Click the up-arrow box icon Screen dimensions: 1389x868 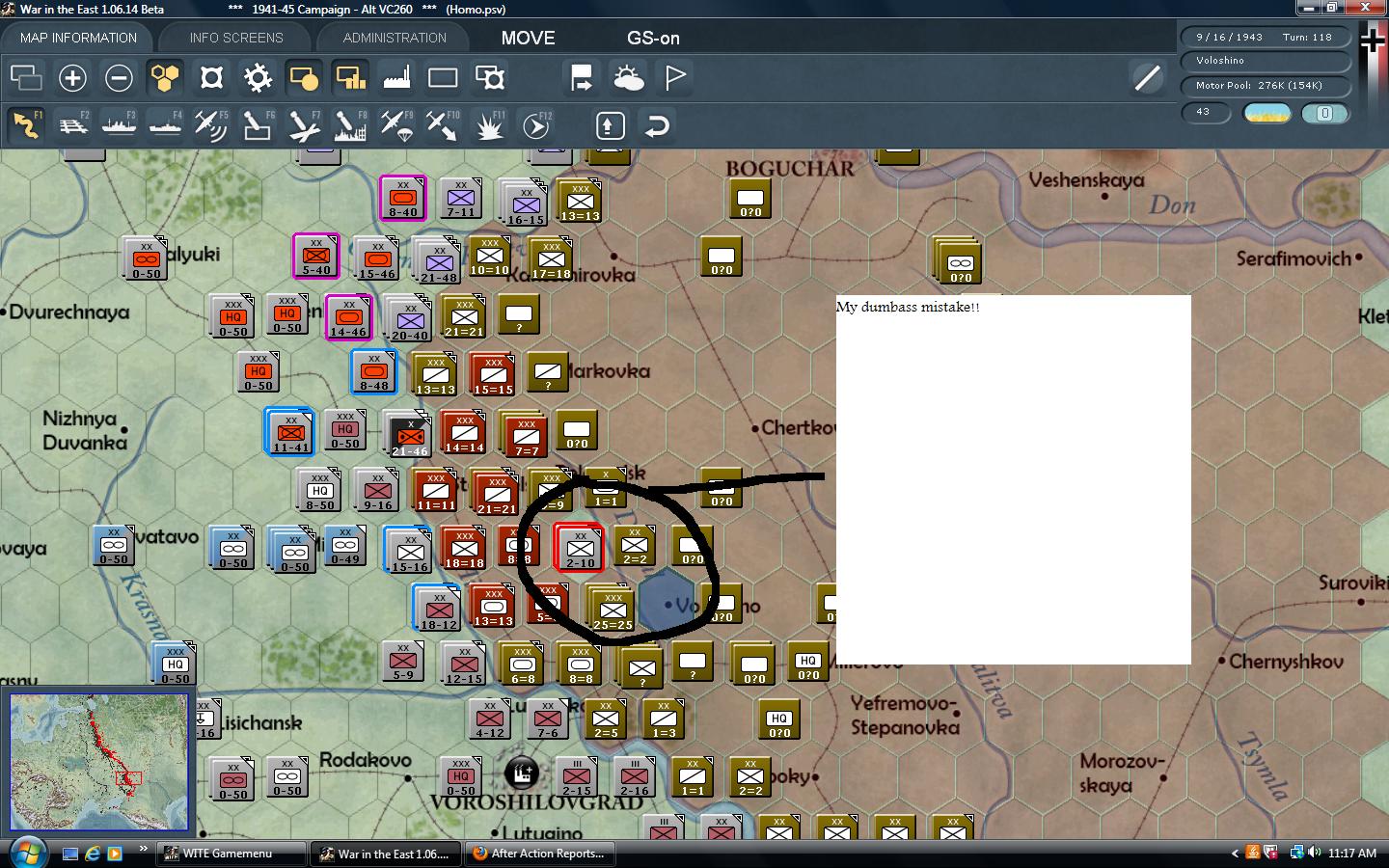click(611, 125)
